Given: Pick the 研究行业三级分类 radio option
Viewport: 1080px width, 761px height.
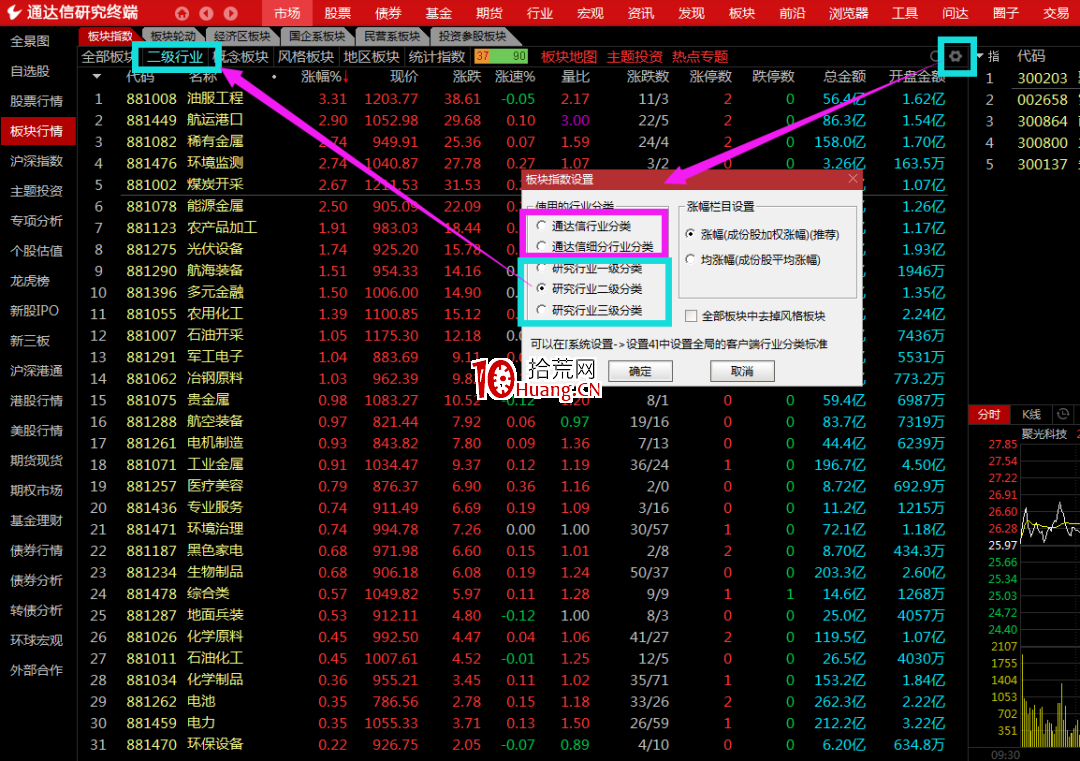Looking at the screenshot, I should pos(541,310).
